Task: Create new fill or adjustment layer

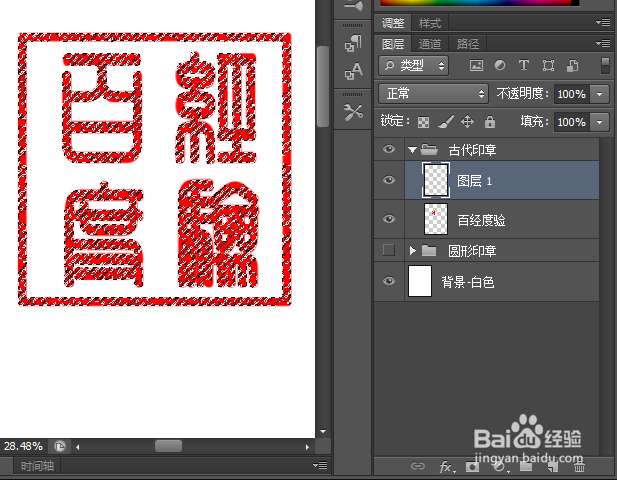Action: [x=500, y=467]
